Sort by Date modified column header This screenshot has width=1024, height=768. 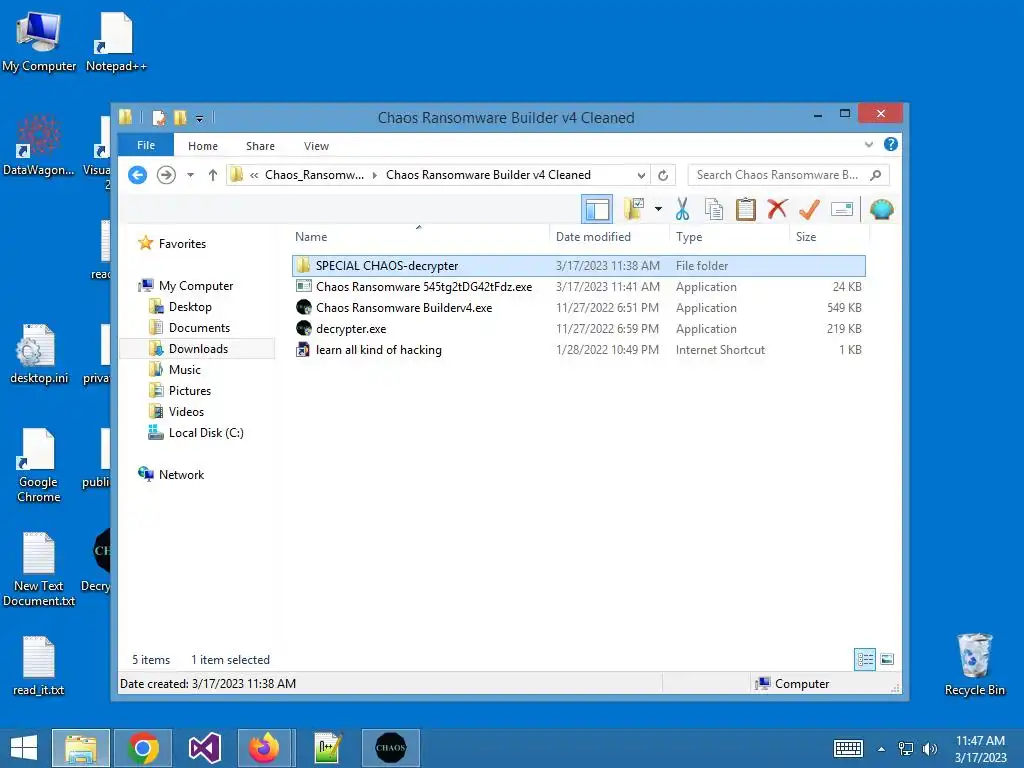pyautogui.click(x=611, y=236)
